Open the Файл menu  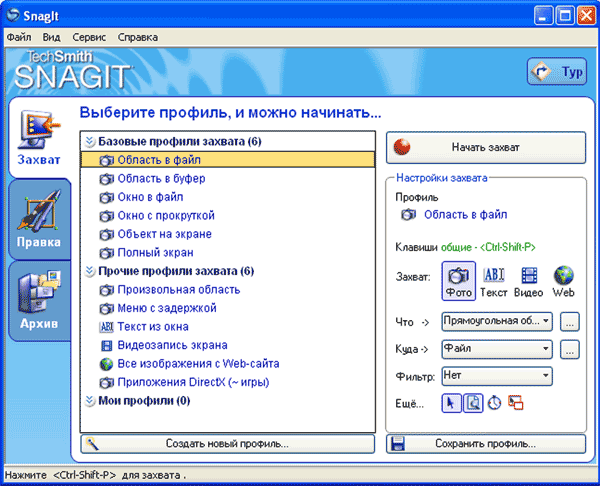pos(19,37)
